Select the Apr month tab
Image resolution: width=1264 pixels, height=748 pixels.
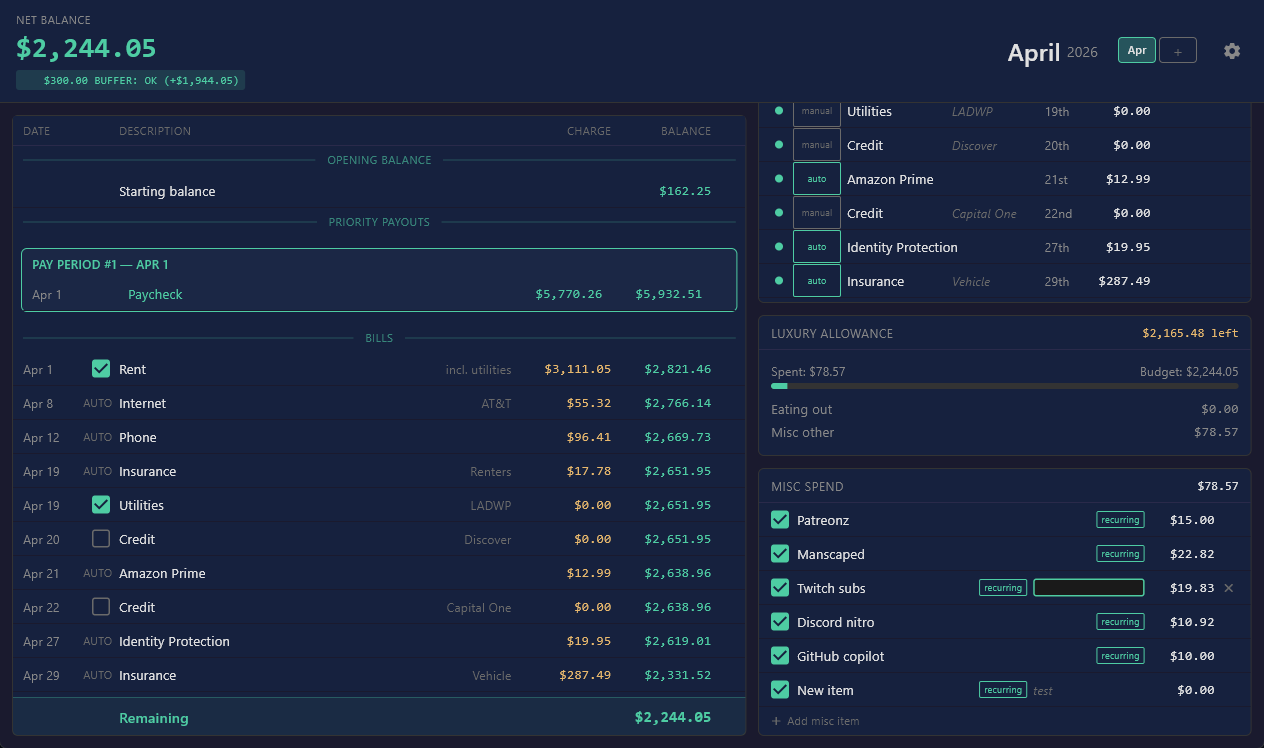click(x=1137, y=50)
